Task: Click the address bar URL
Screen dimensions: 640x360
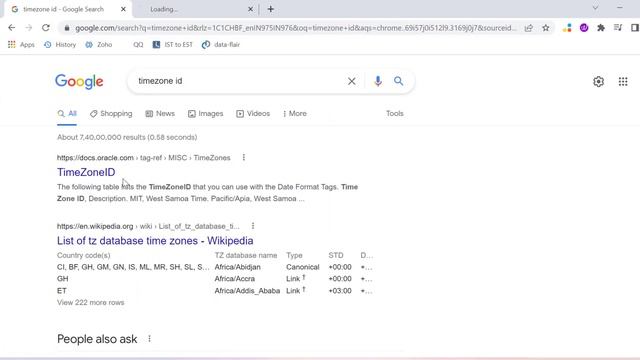Action: click(296, 28)
